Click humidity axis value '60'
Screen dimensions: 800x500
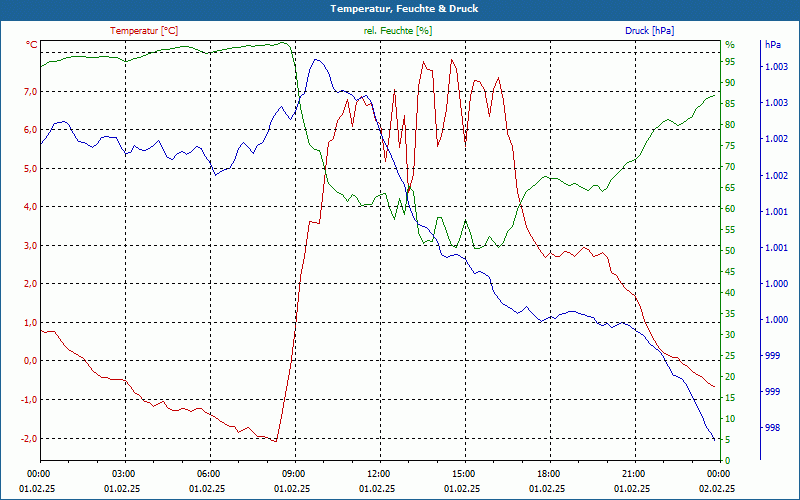(x=730, y=209)
